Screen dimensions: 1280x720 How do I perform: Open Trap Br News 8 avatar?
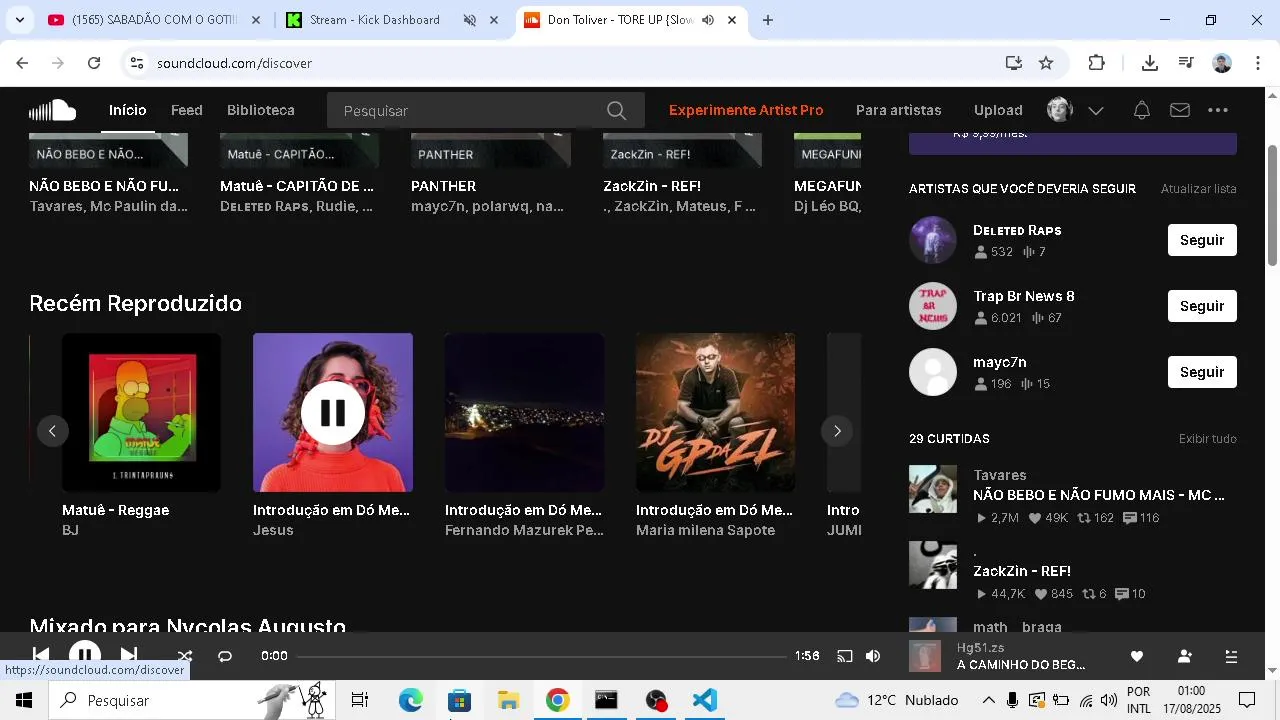(933, 306)
